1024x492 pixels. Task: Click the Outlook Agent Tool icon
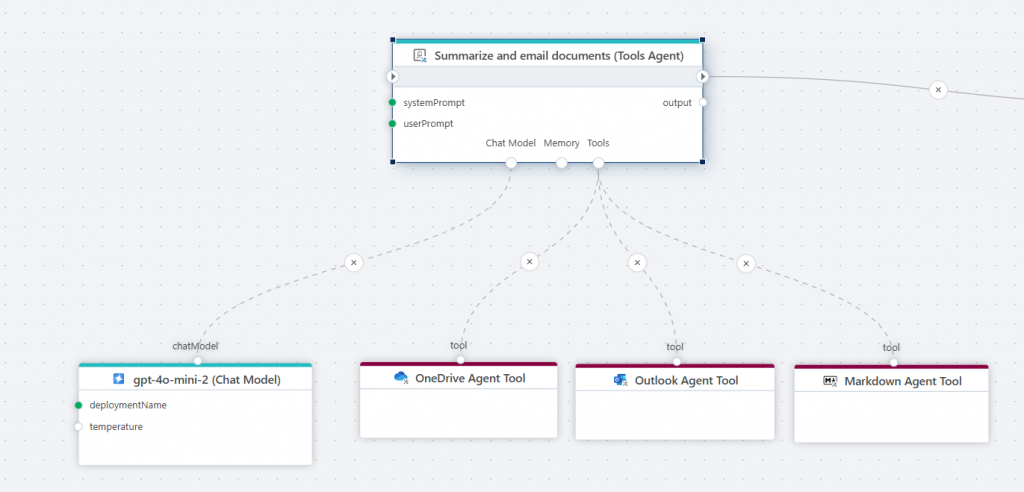pos(620,381)
